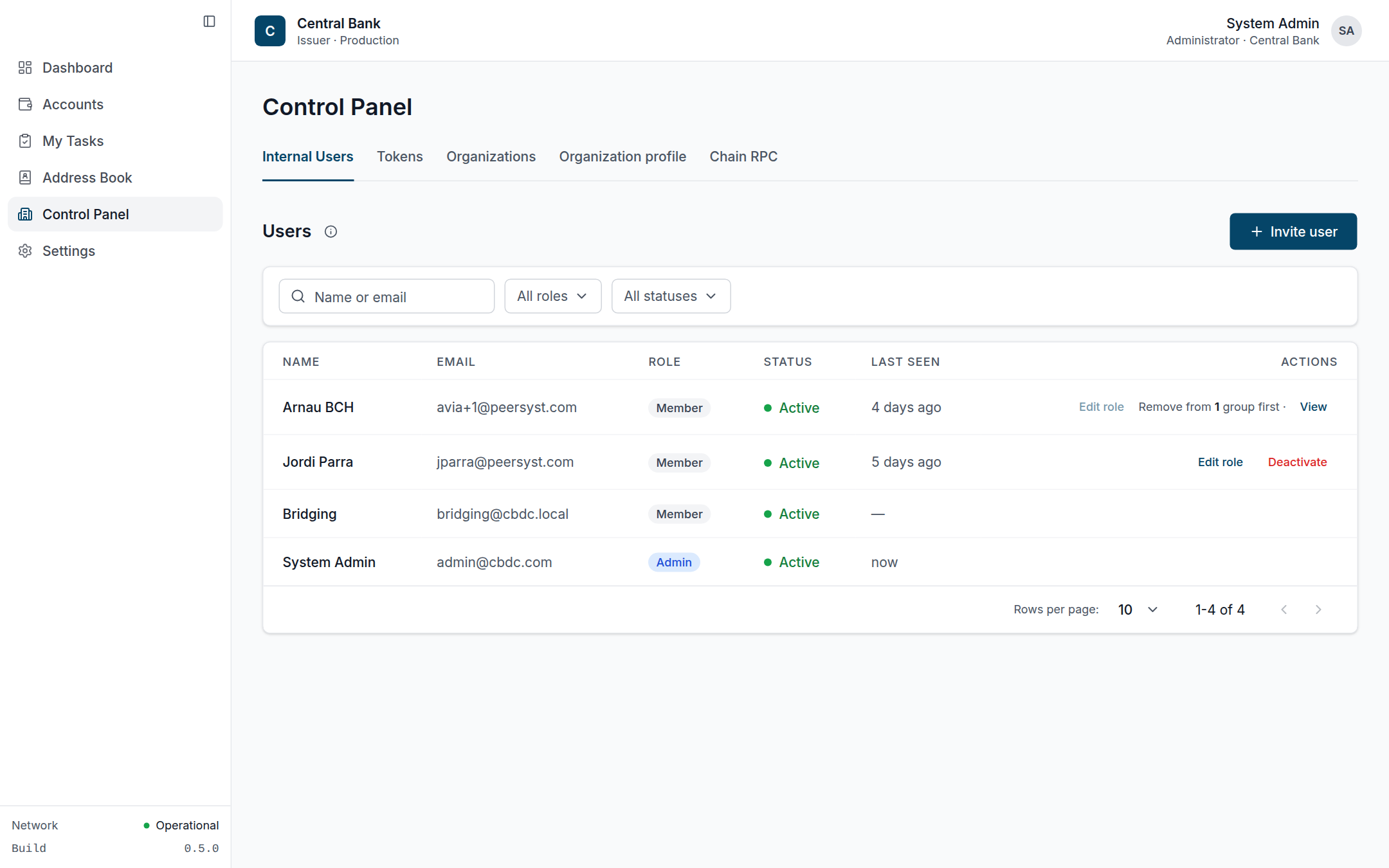Switch to the Tokens tab
Image resolution: width=1389 pixels, height=868 pixels.
tap(400, 156)
